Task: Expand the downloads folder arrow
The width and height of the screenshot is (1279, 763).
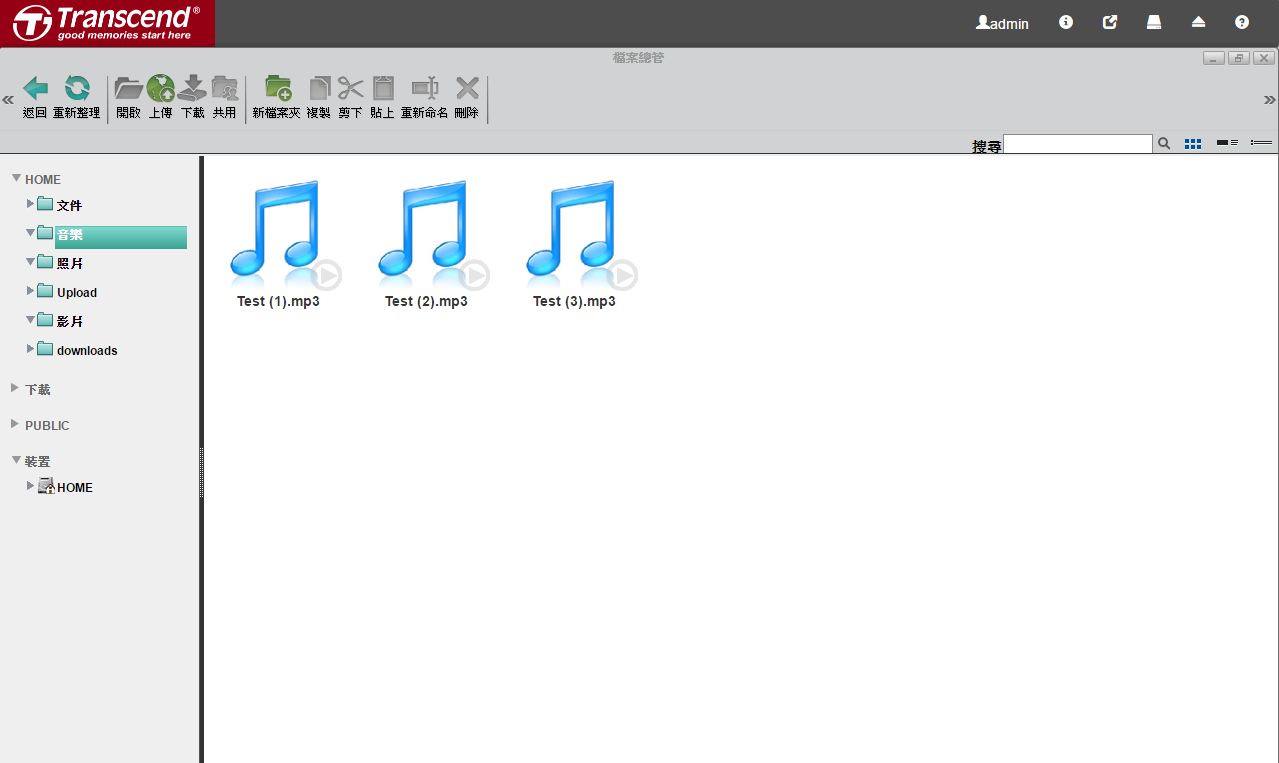Action: (x=31, y=348)
